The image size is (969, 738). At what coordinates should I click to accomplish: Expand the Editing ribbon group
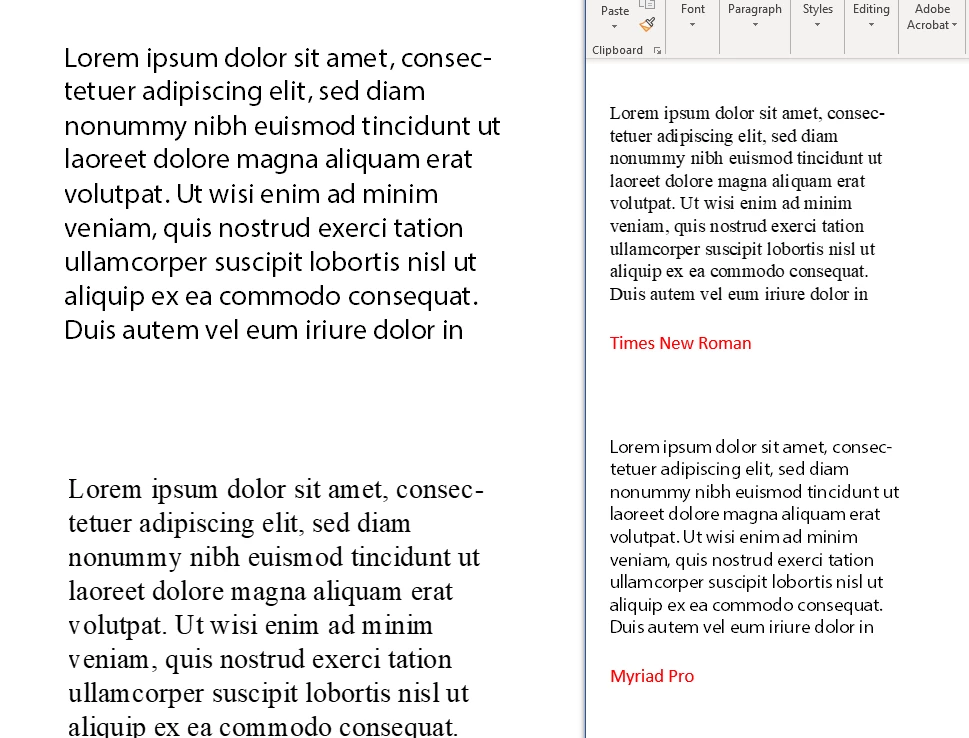coord(871,17)
